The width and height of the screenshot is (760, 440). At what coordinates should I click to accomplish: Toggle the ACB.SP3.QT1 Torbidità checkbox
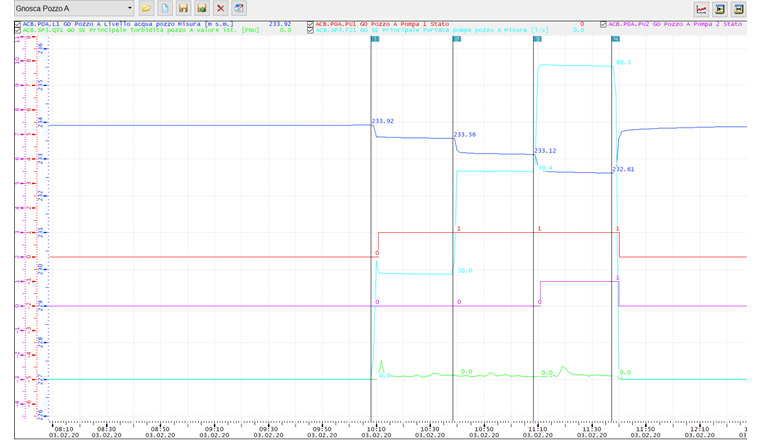coord(18,30)
